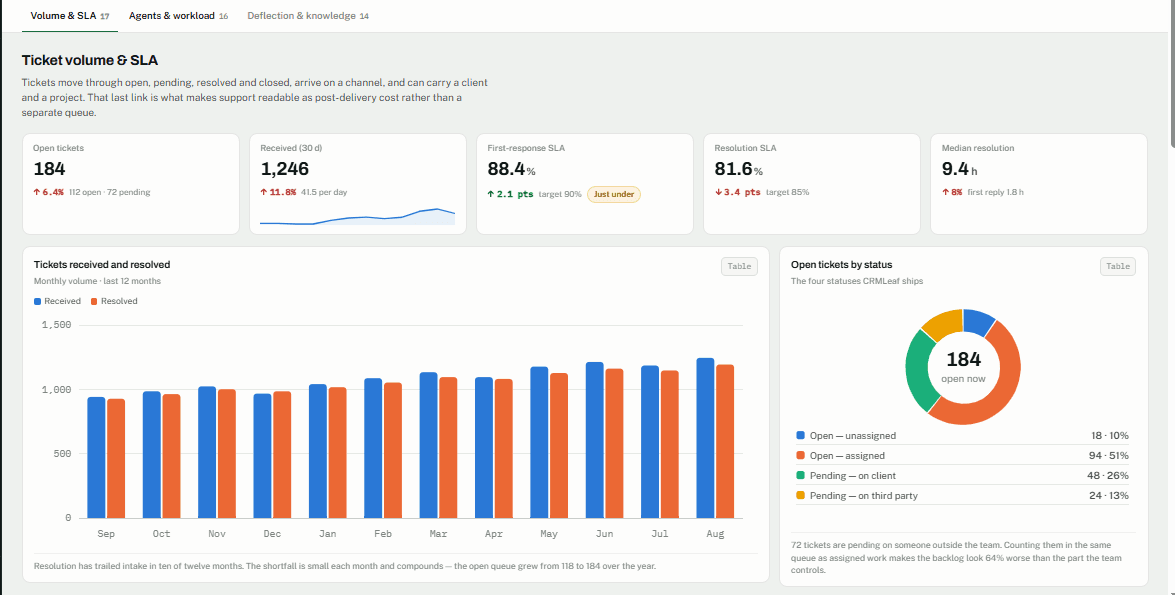Click the Median resolution 9.4 h value
1175x595 pixels.
(x=959, y=169)
